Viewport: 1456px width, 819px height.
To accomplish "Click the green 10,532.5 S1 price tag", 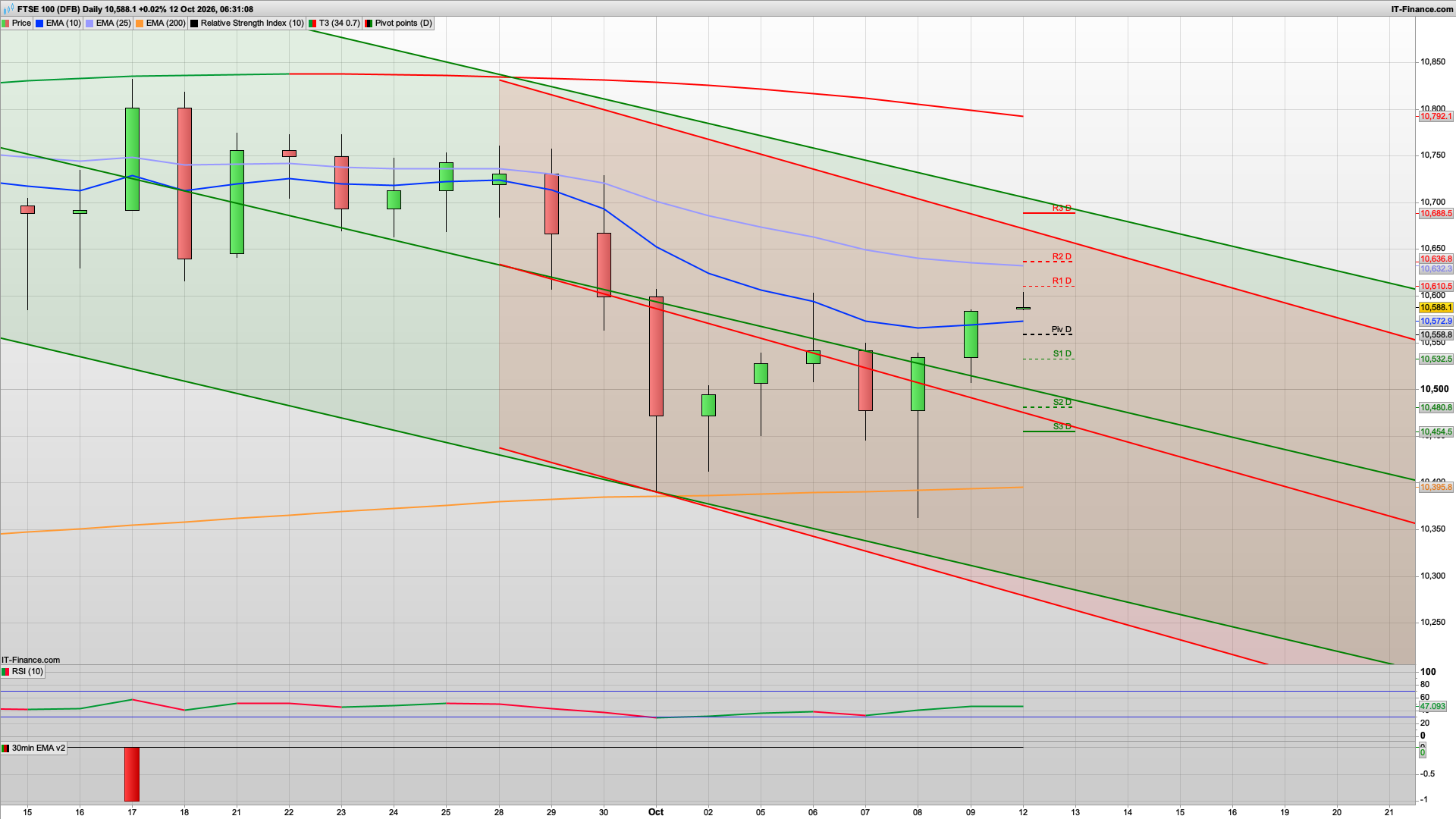I will [x=1436, y=359].
